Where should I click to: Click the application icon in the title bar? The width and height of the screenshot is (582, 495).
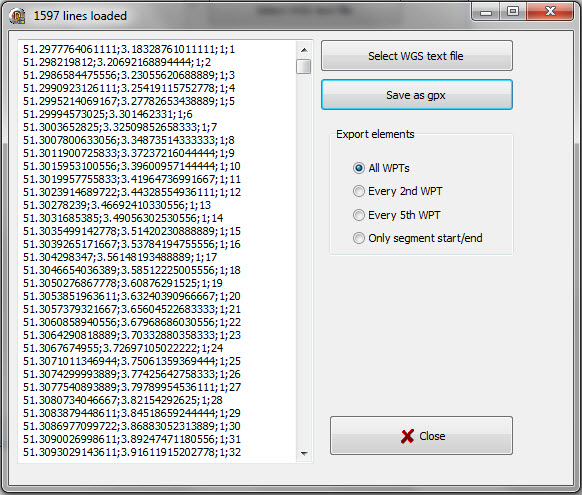[18, 16]
